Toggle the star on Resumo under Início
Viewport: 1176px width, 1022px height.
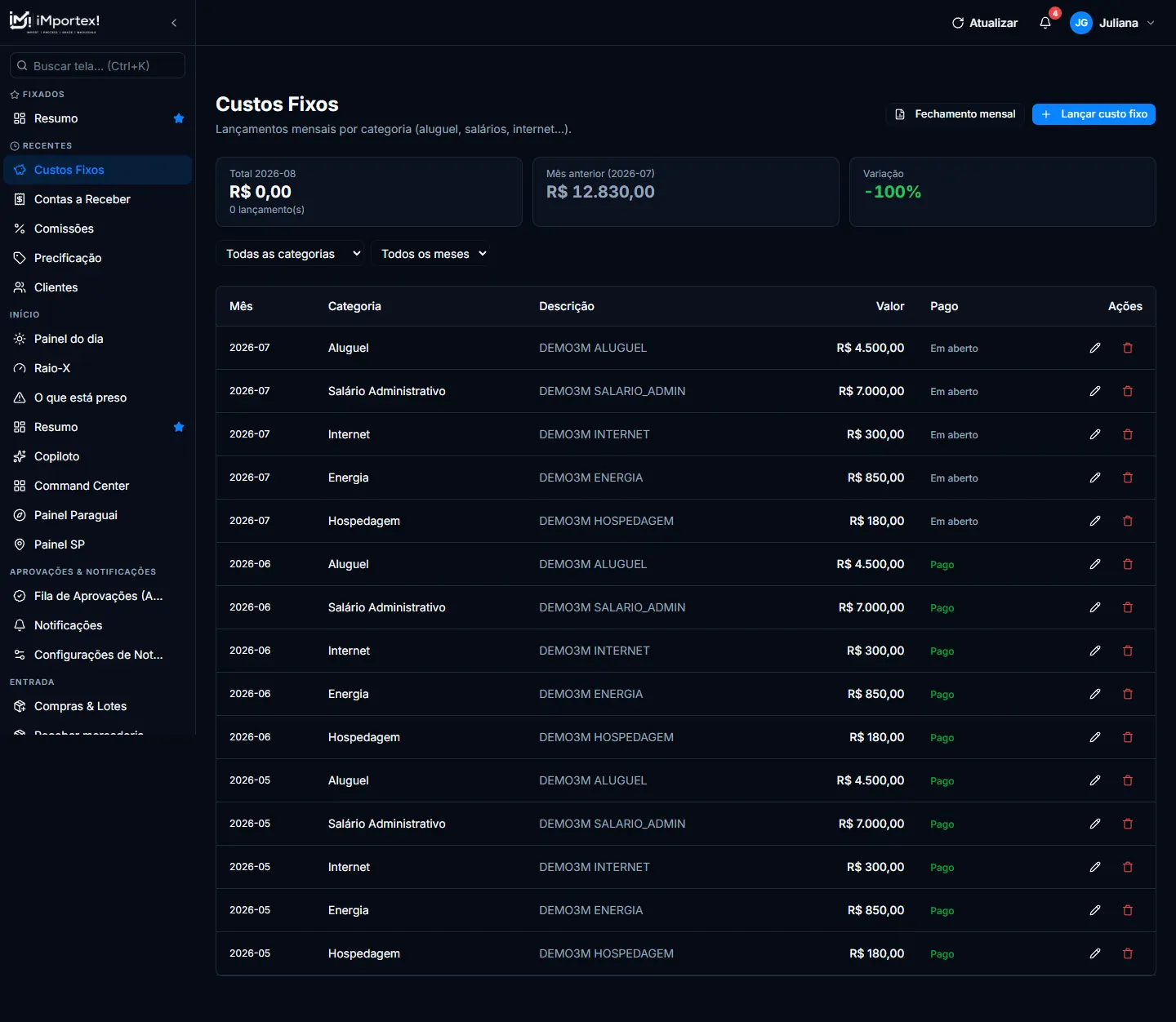[x=179, y=427]
